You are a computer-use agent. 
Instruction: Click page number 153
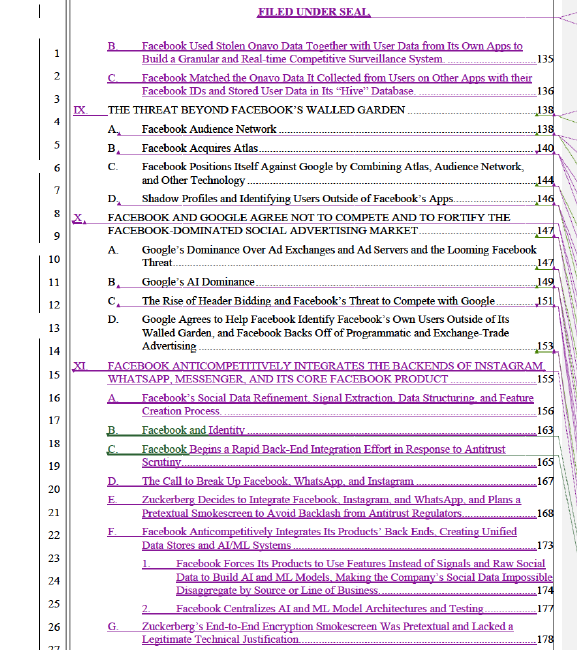(545, 346)
